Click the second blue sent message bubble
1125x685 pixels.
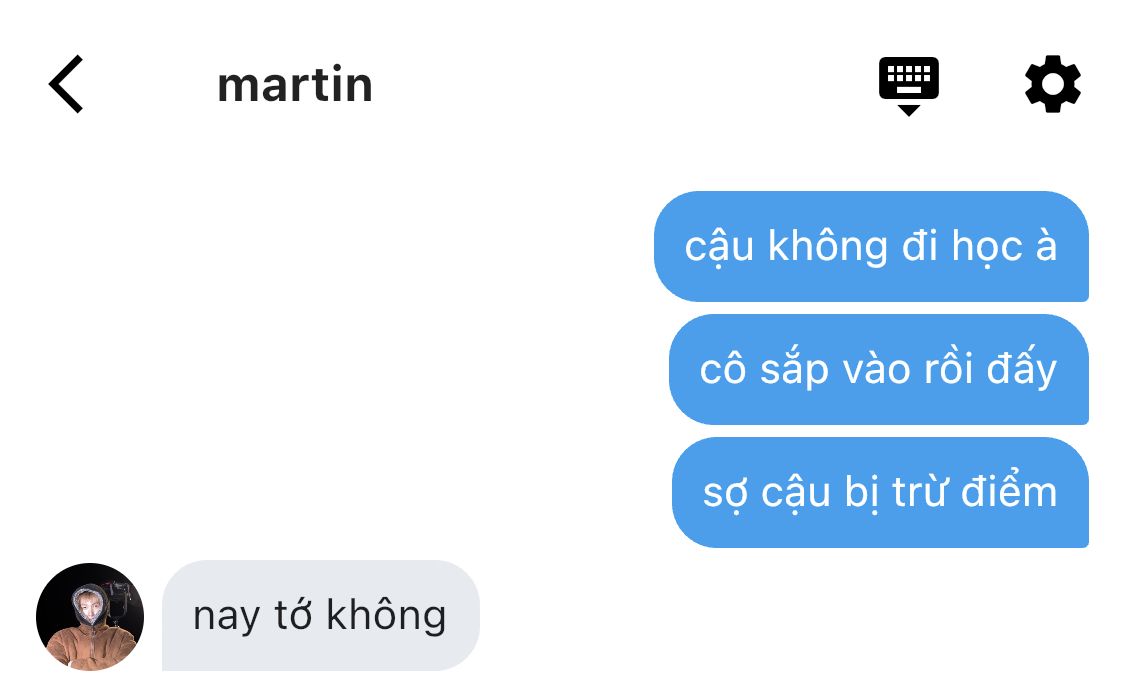coord(879,369)
